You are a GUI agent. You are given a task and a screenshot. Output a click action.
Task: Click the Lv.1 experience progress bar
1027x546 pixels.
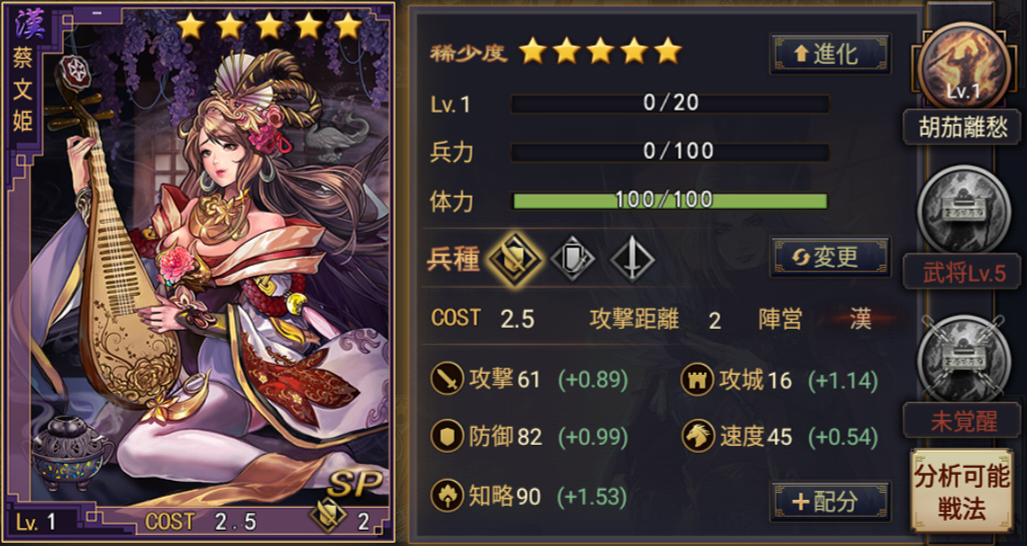[x=670, y=103]
